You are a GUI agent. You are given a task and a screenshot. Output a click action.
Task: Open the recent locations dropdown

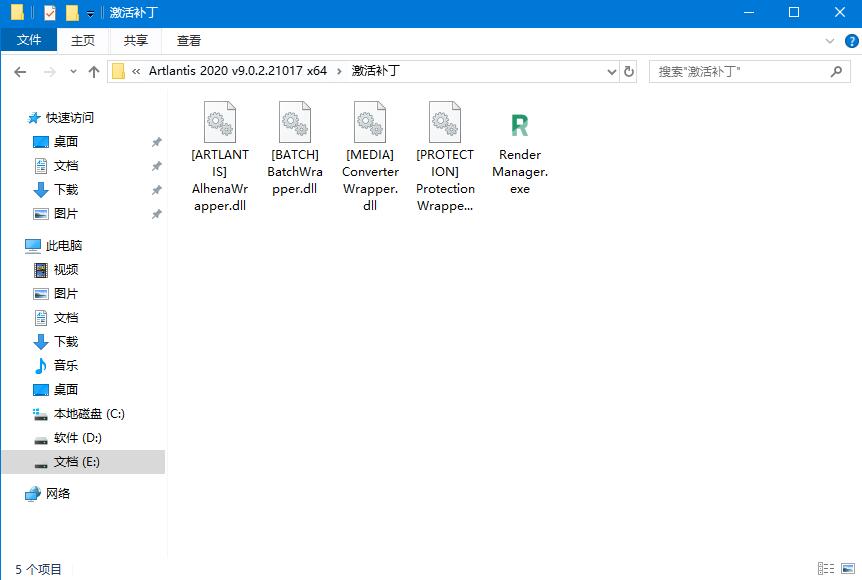click(x=73, y=71)
